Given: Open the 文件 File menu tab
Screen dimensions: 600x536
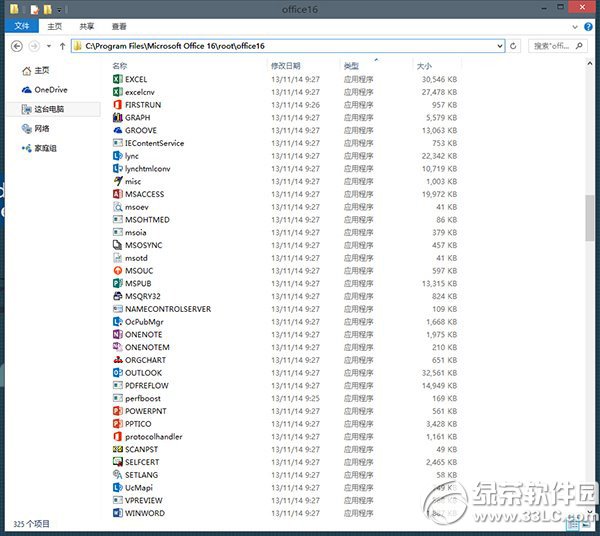Looking at the screenshot, I should tap(22, 26).
